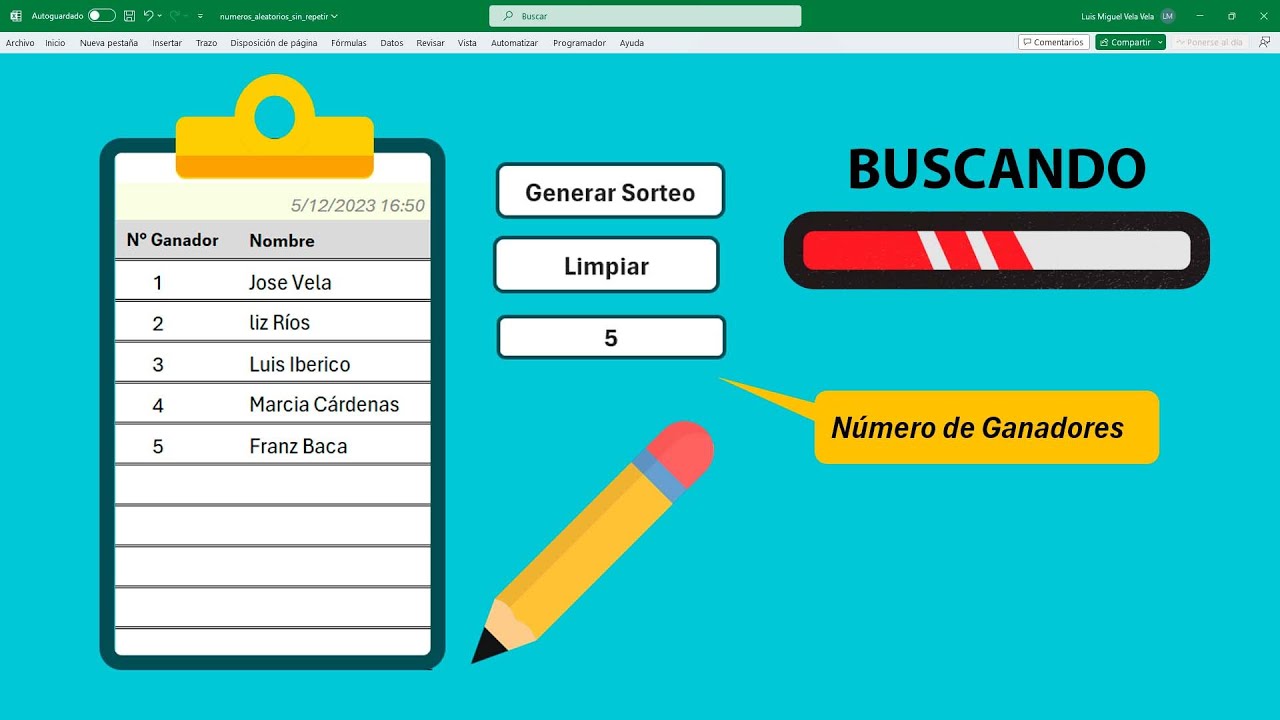
Task: Click the Nombre column header
Action: 282,240
